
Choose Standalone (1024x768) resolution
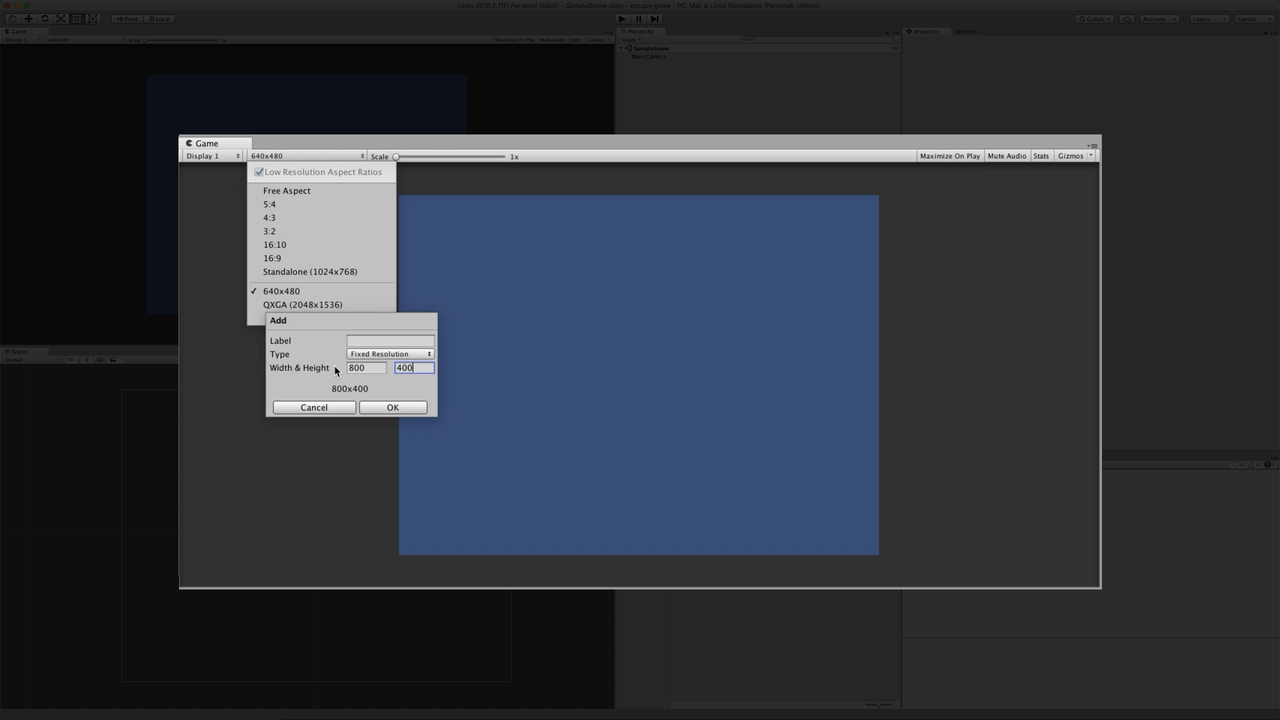(x=310, y=272)
